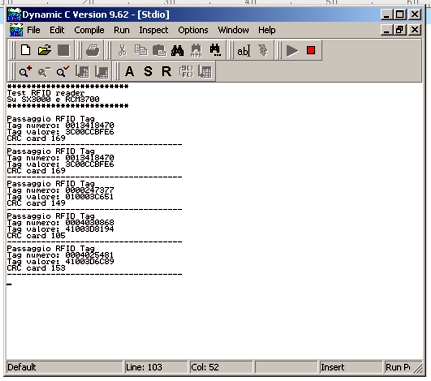Click the resize grip at window corner
This screenshot has width=431, height=381.
pyautogui.click(x=418, y=368)
